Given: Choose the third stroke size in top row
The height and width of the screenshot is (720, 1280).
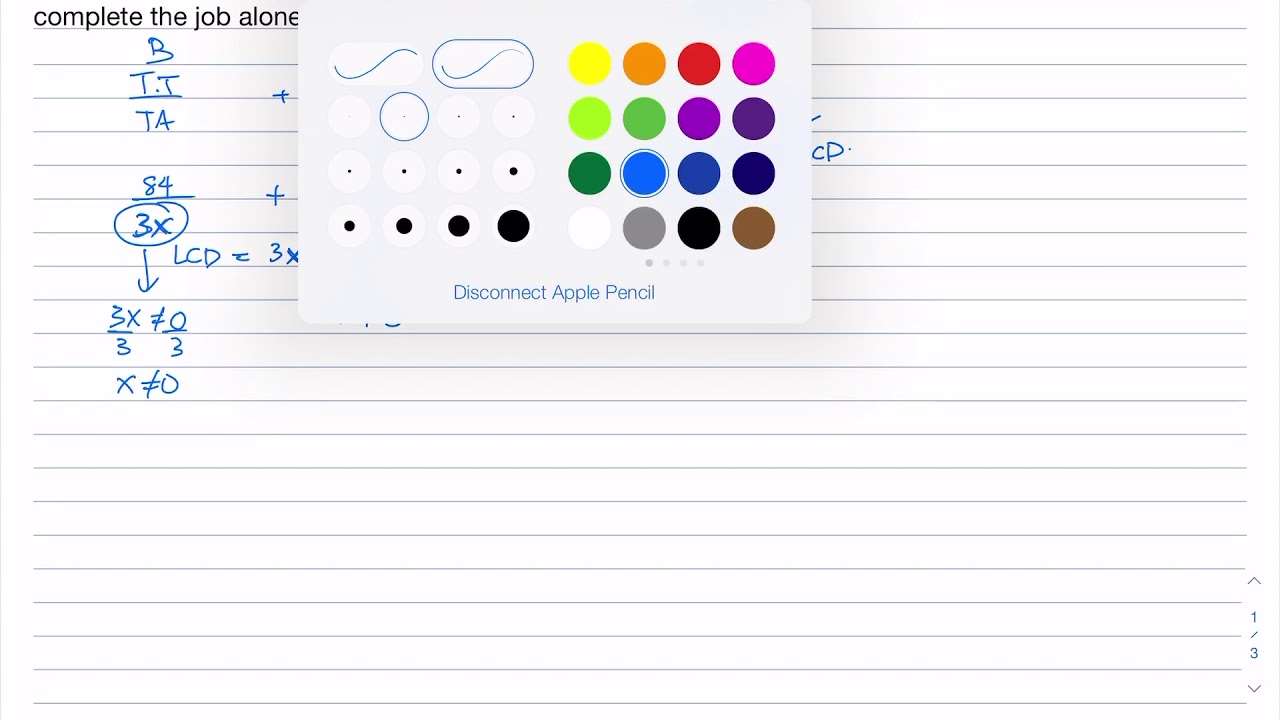Looking at the screenshot, I should (459, 117).
